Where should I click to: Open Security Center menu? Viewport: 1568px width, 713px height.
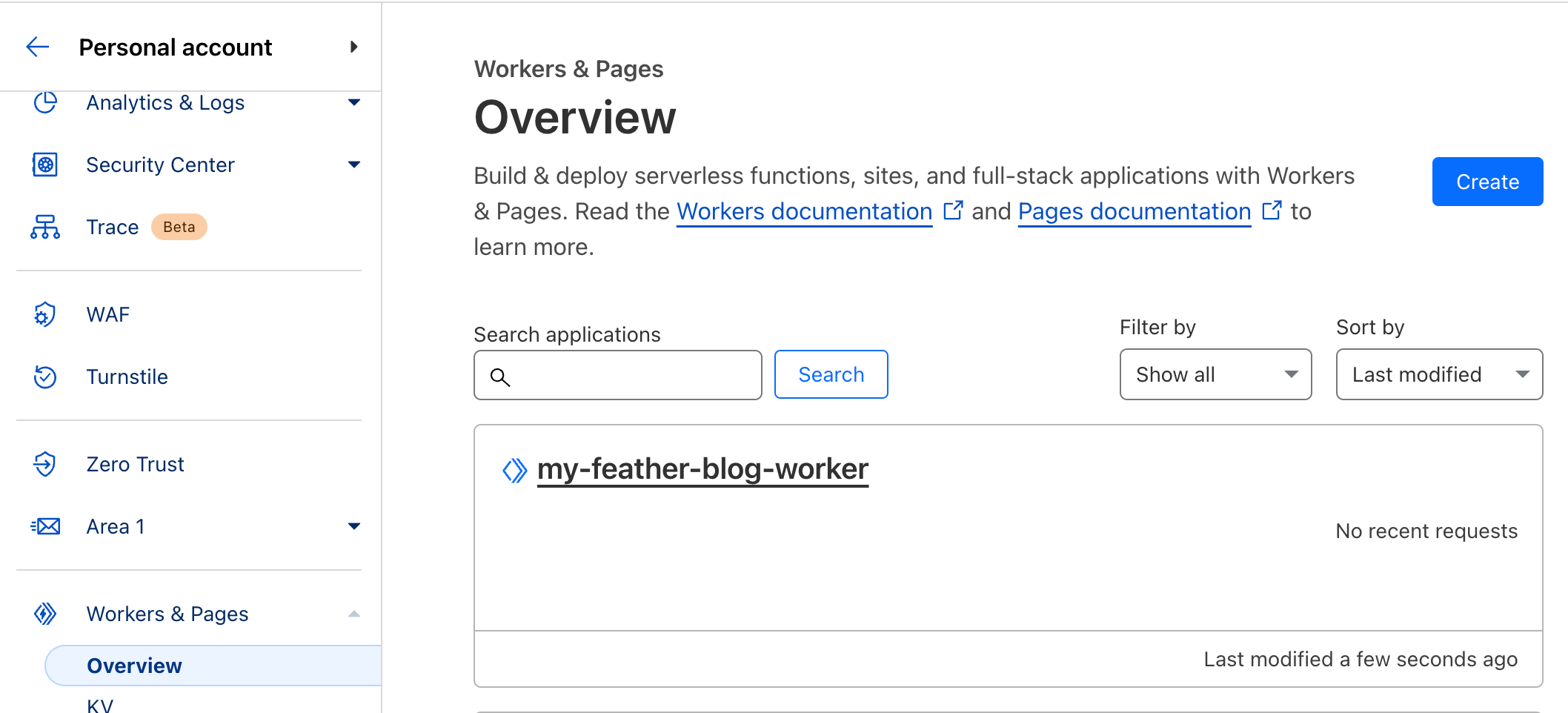160,165
